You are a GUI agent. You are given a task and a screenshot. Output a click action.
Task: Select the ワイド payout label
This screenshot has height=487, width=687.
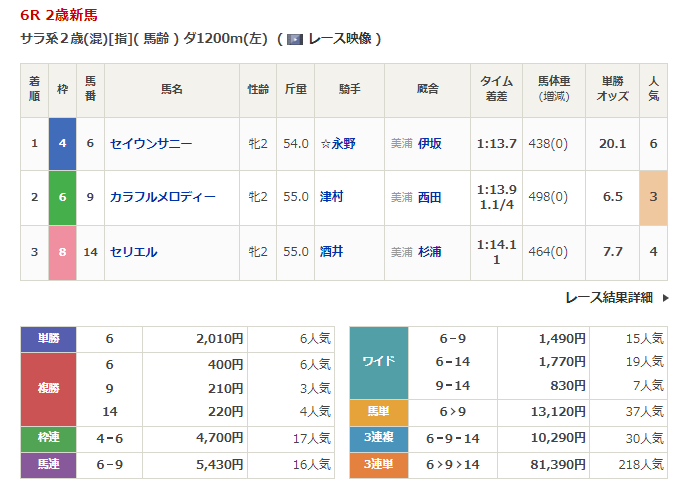379,361
